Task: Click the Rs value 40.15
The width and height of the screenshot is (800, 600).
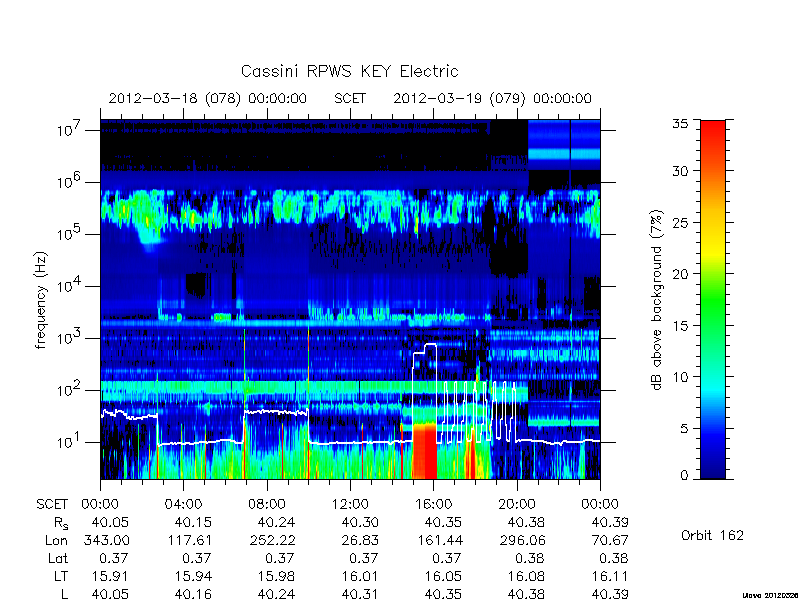Action: pos(193,522)
